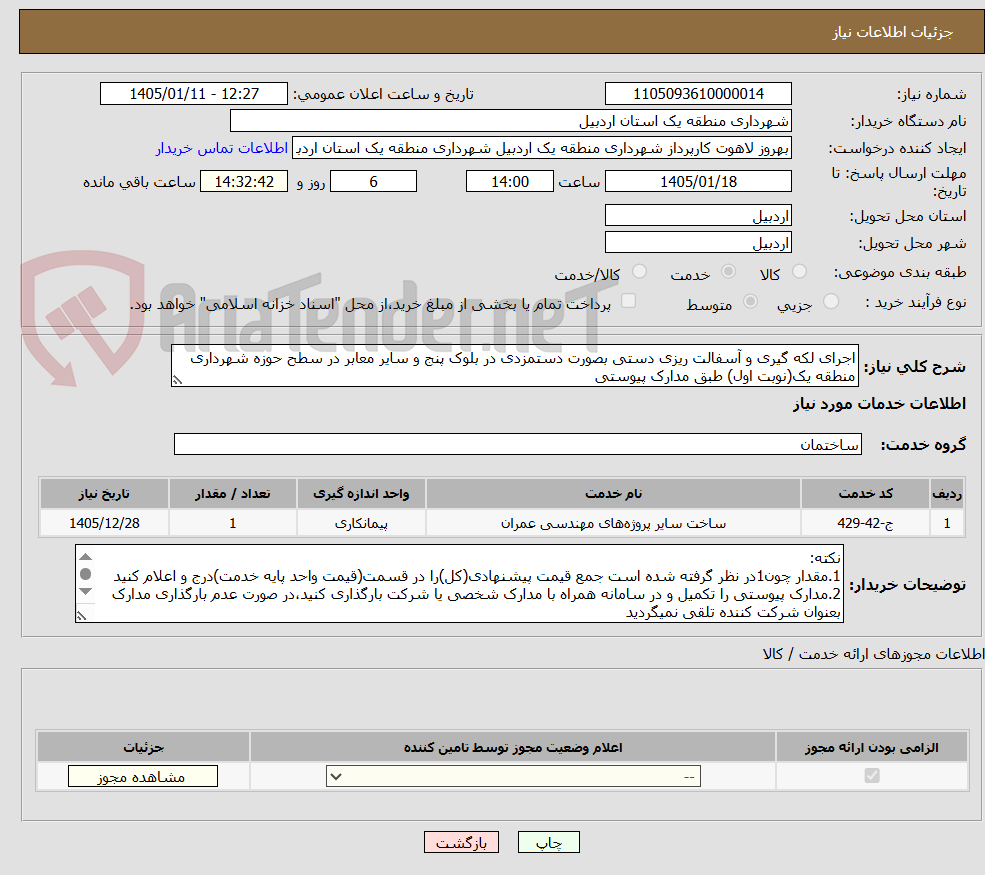The height and width of the screenshot is (875, 985).
Task: Click the service group field ساختمان
Action: pyautogui.click(x=518, y=444)
